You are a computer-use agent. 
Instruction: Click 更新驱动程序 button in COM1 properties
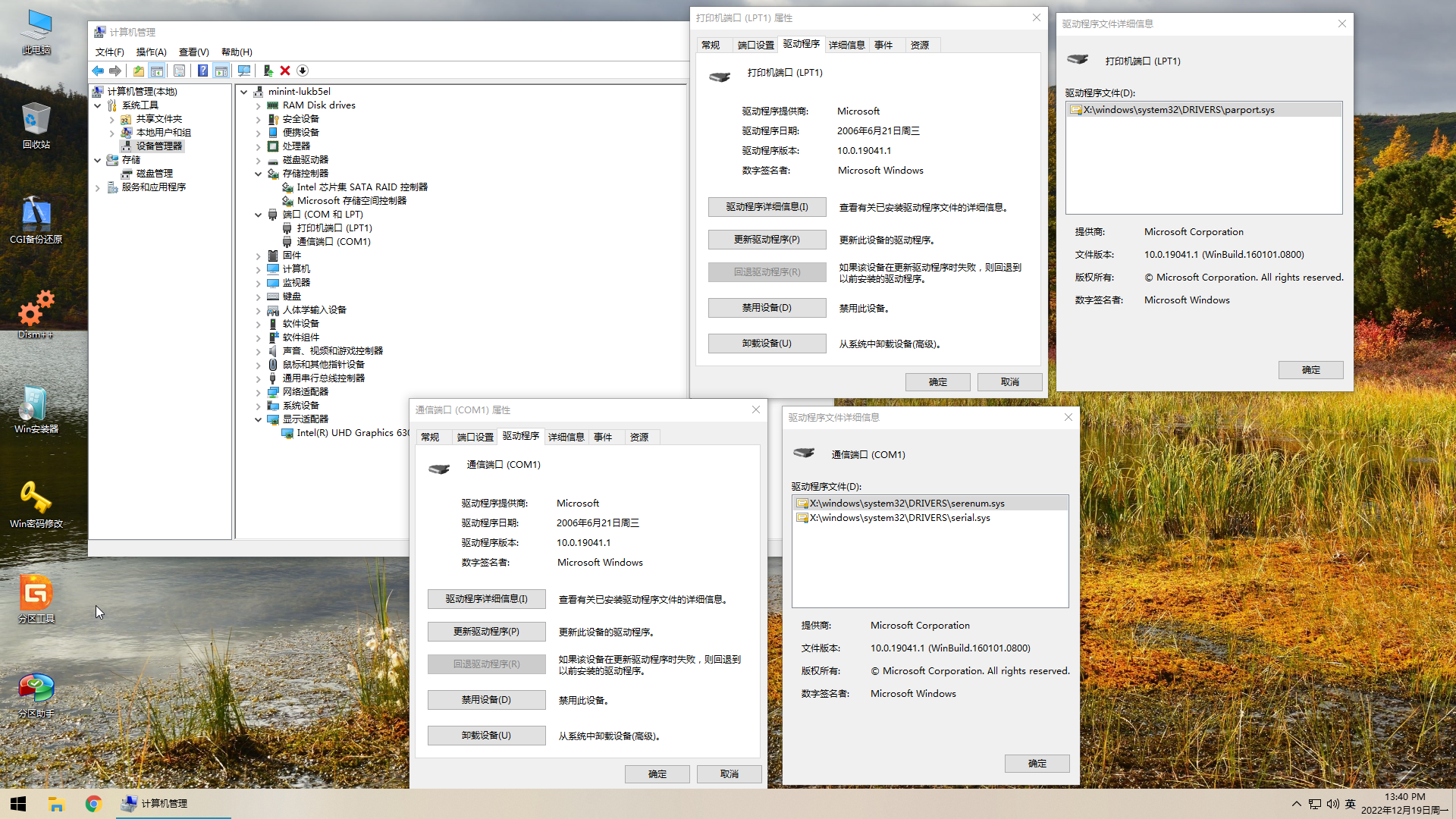pyautogui.click(x=486, y=632)
